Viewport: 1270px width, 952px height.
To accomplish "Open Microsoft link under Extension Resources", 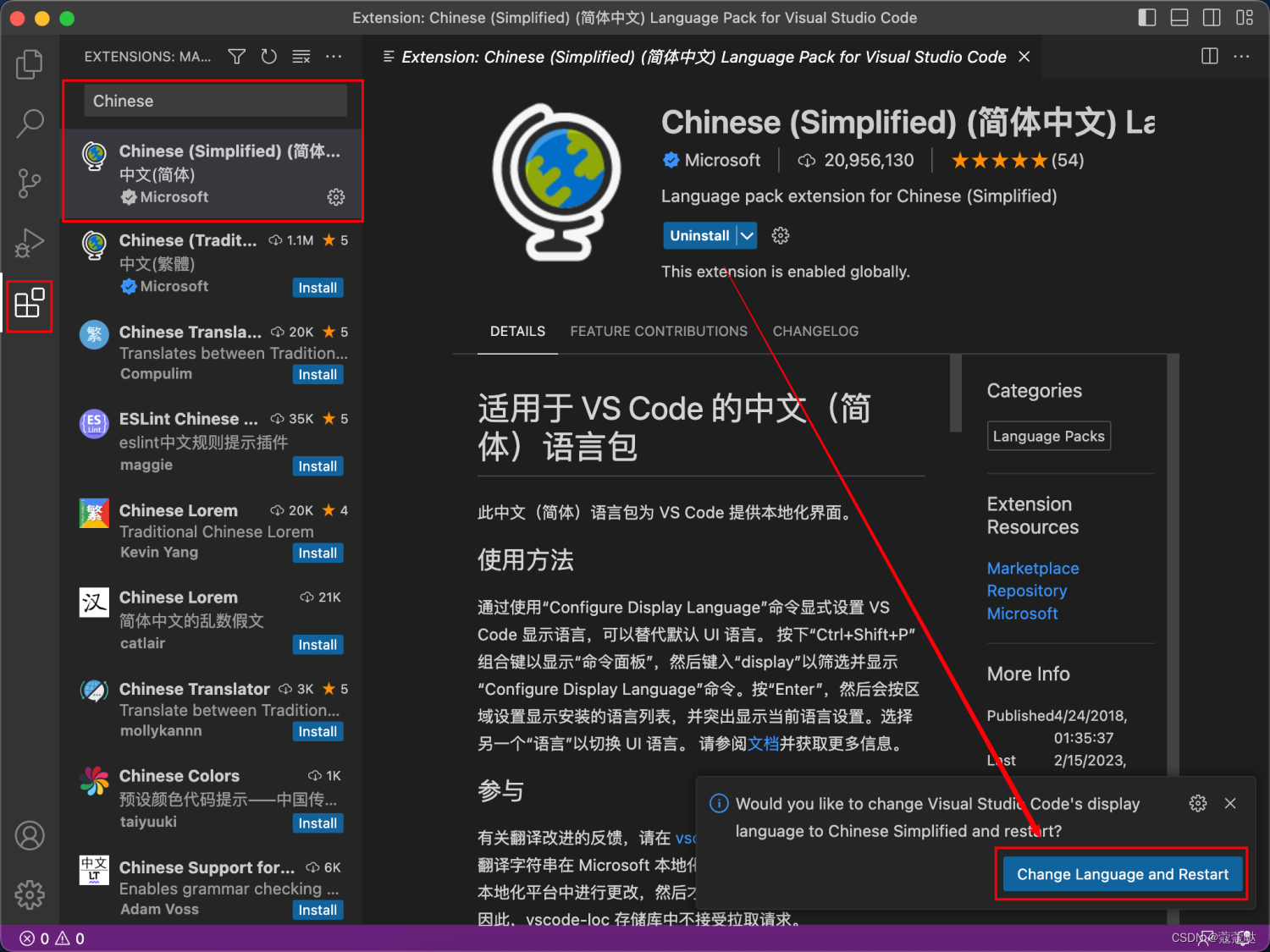I will pos(1023,614).
